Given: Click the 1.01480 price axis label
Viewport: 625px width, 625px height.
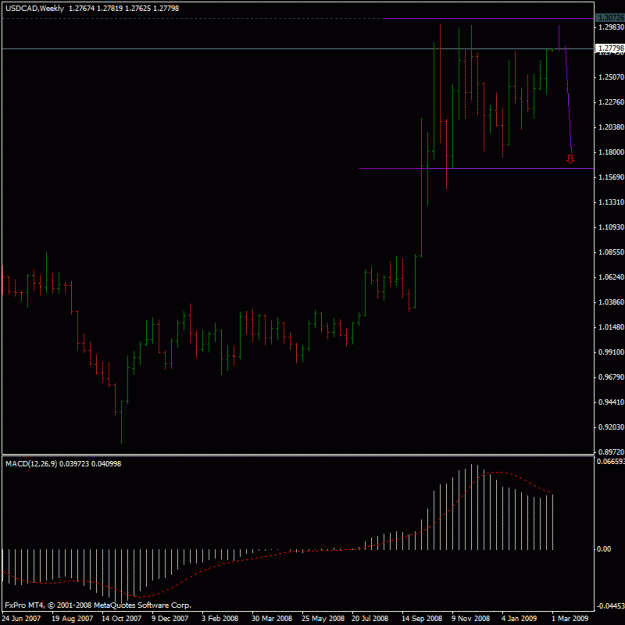Looking at the screenshot, I should click(611, 327).
